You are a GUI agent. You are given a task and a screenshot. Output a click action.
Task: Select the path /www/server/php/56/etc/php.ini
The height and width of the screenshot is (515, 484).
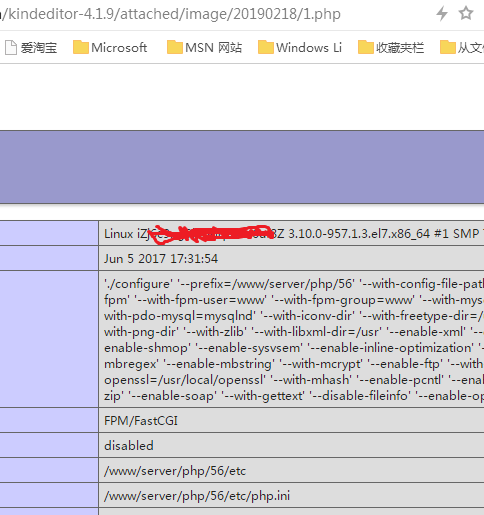[197, 496]
